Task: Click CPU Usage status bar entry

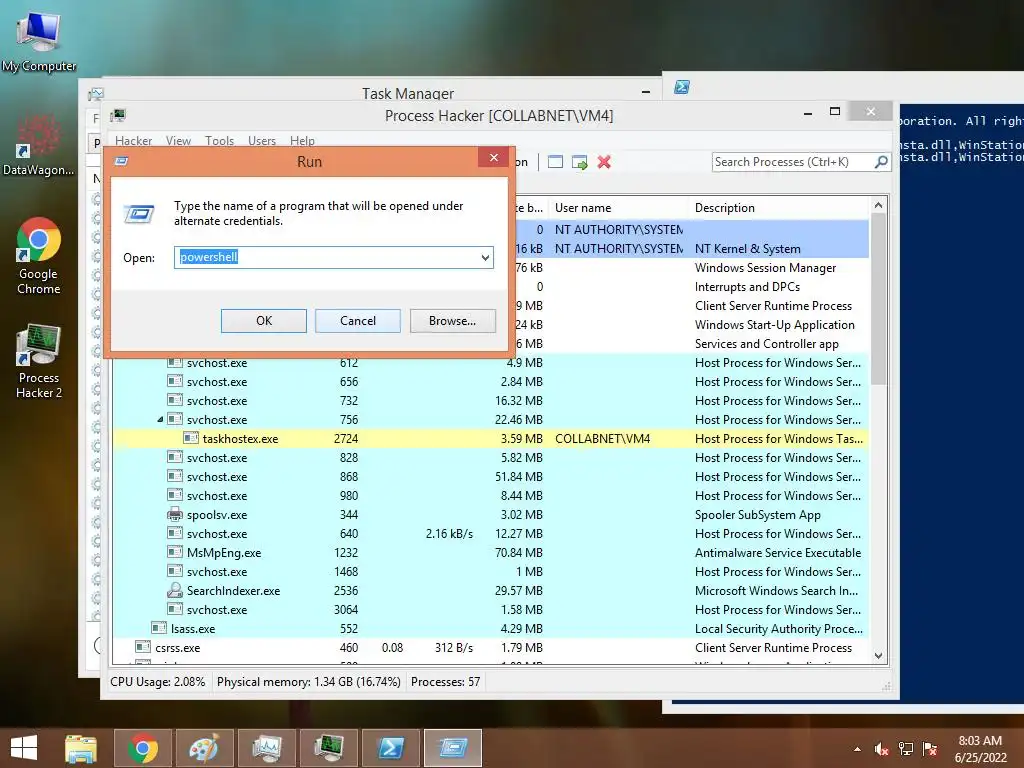Action: pos(157,682)
